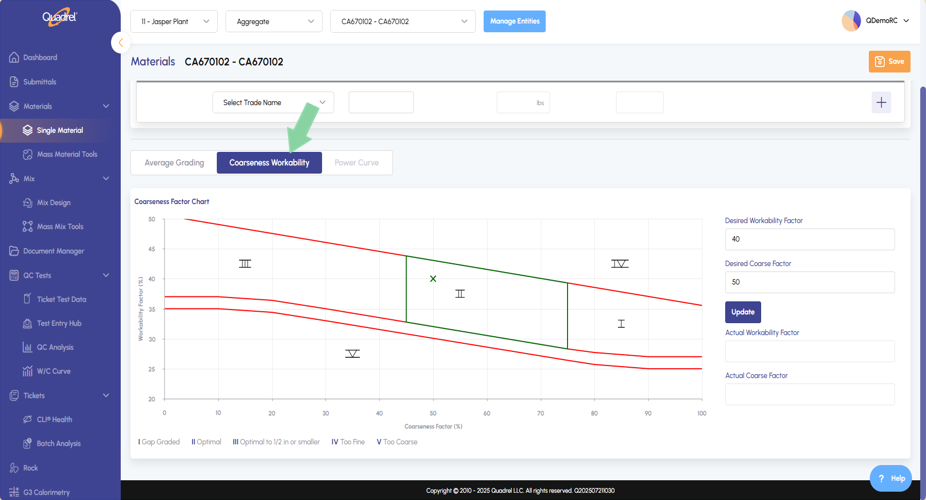Click the Rock section icon
Image resolution: width=926 pixels, height=500 pixels.
click(14, 468)
